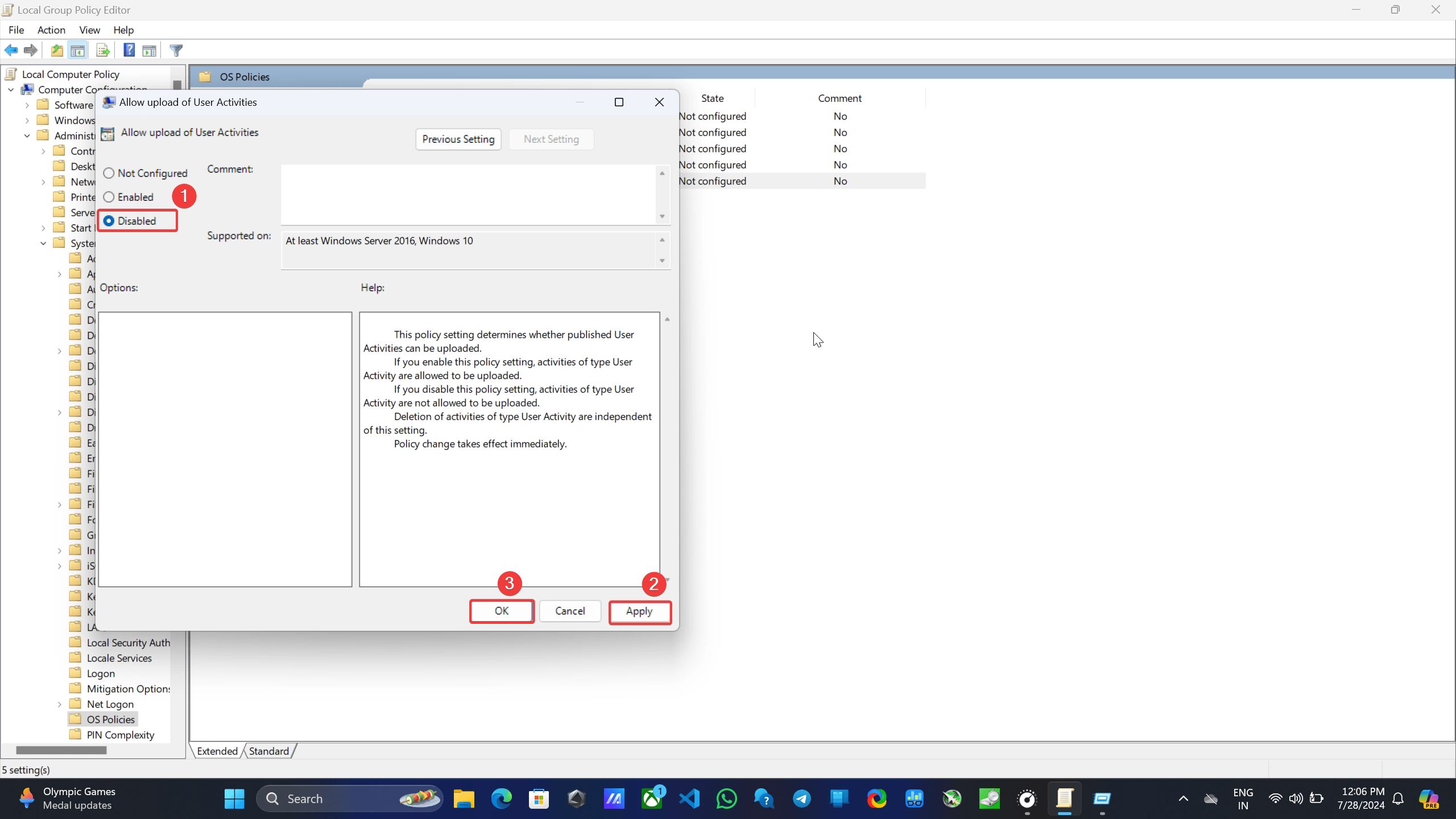Switch to the Extended tab
This screenshot has height=819, width=1456.
coord(217,751)
